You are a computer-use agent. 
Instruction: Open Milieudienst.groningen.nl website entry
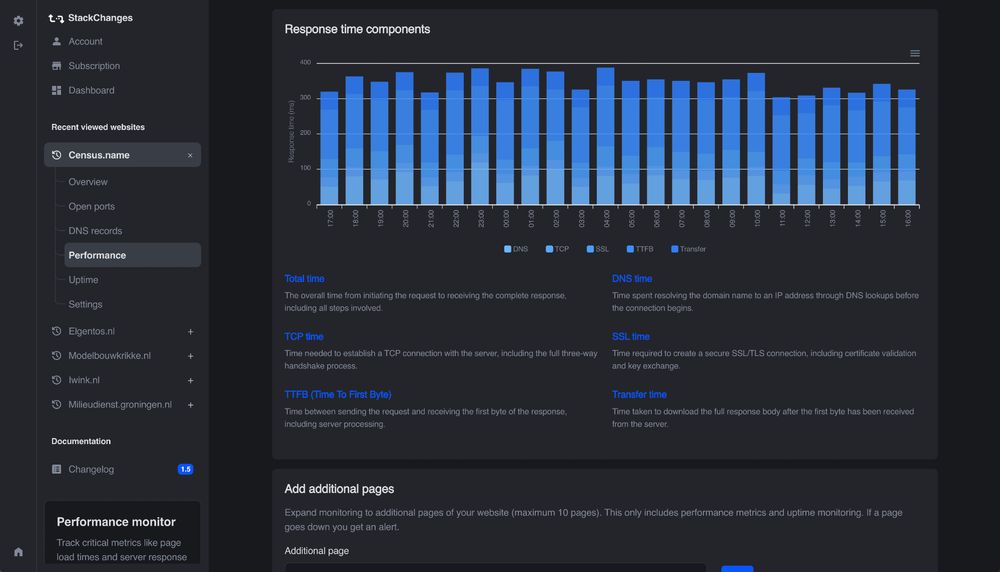coord(120,404)
